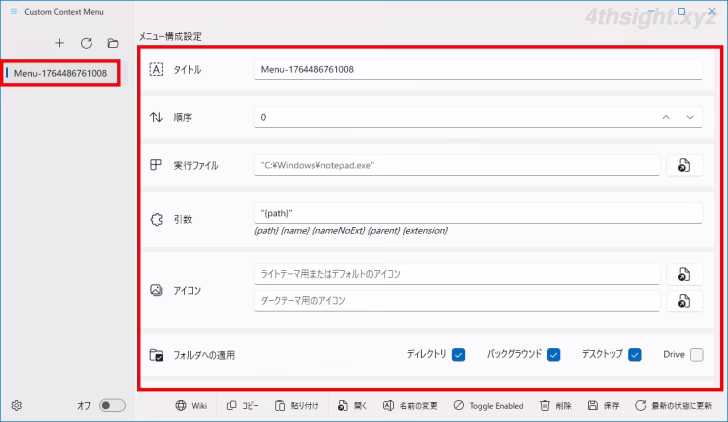Uncheck the デスクトップ checkbox
The width and height of the screenshot is (728, 422).
635,355
